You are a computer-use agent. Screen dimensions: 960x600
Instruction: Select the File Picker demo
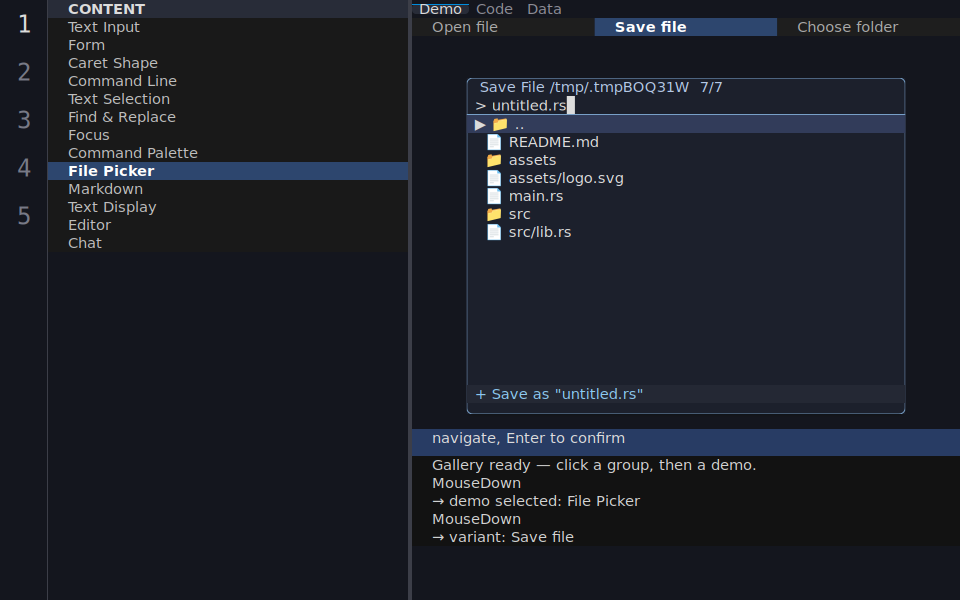(x=228, y=171)
